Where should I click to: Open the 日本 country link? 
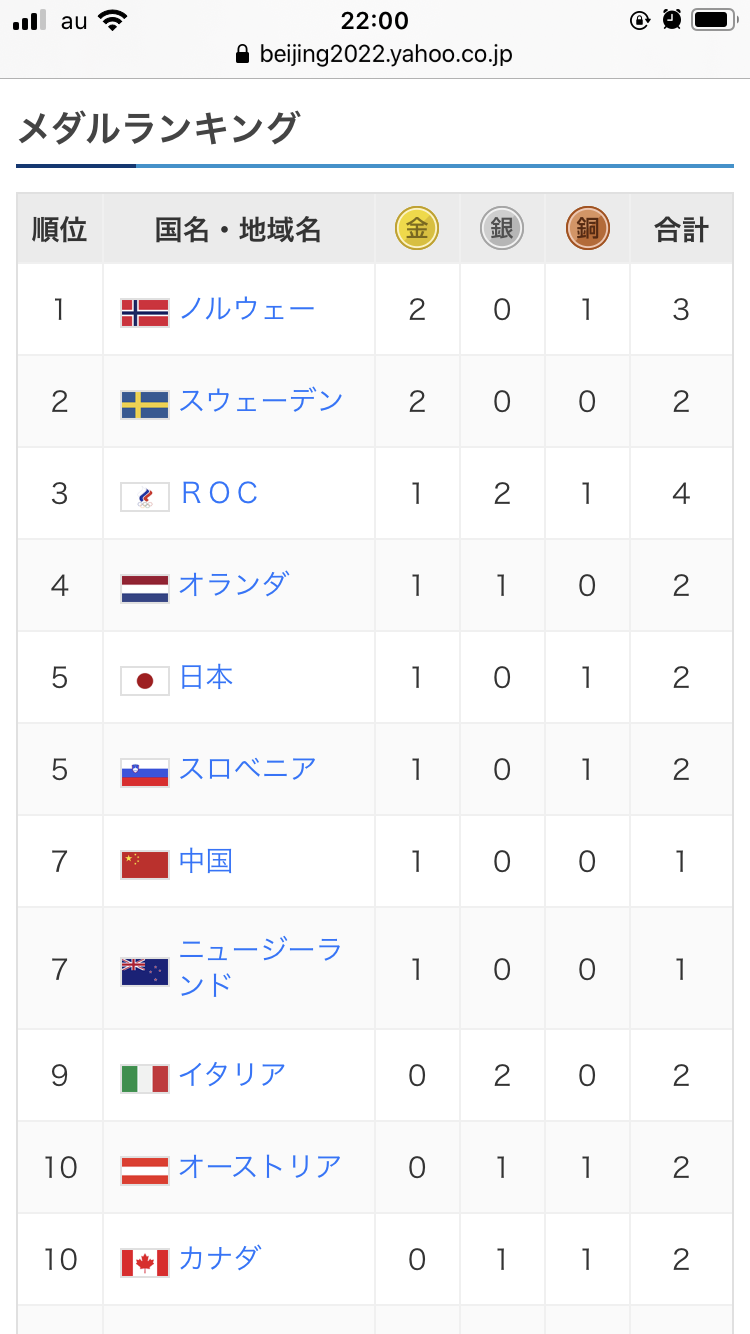coord(206,677)
